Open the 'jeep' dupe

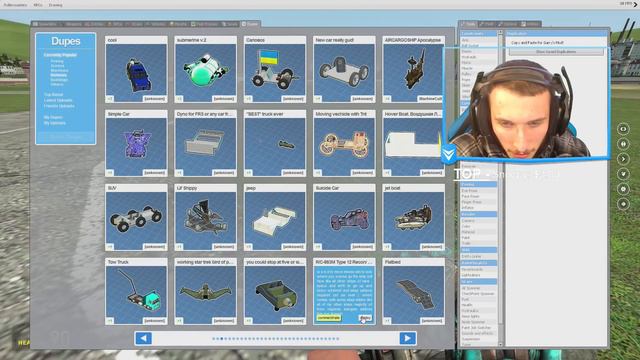point(275,217)
